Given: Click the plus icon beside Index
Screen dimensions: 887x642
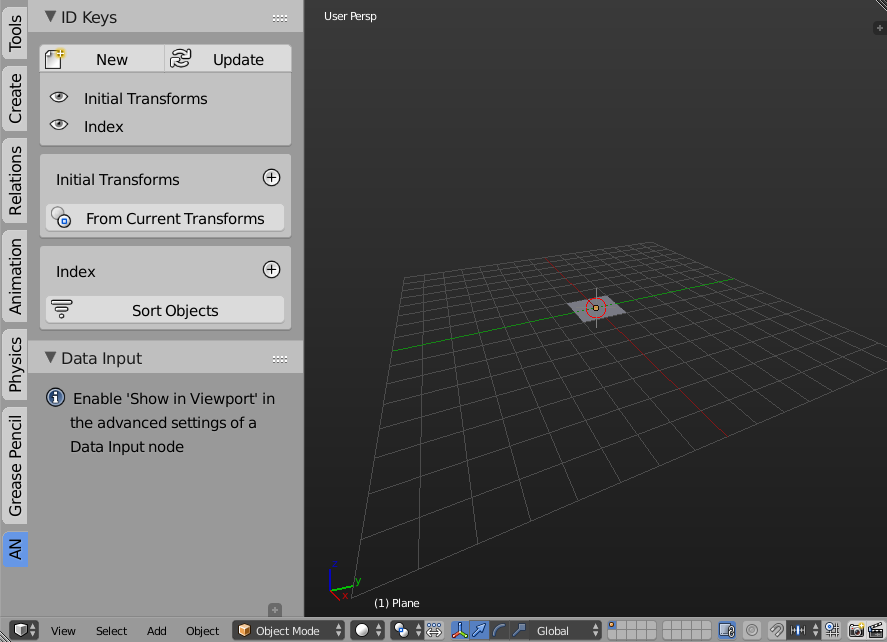Looking at the screenshot, I should pyautogui.click(x=272, y=270).
